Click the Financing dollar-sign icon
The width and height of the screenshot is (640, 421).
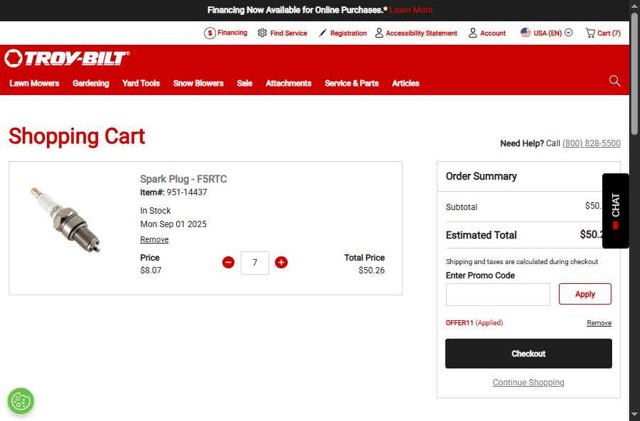[210, 33]
